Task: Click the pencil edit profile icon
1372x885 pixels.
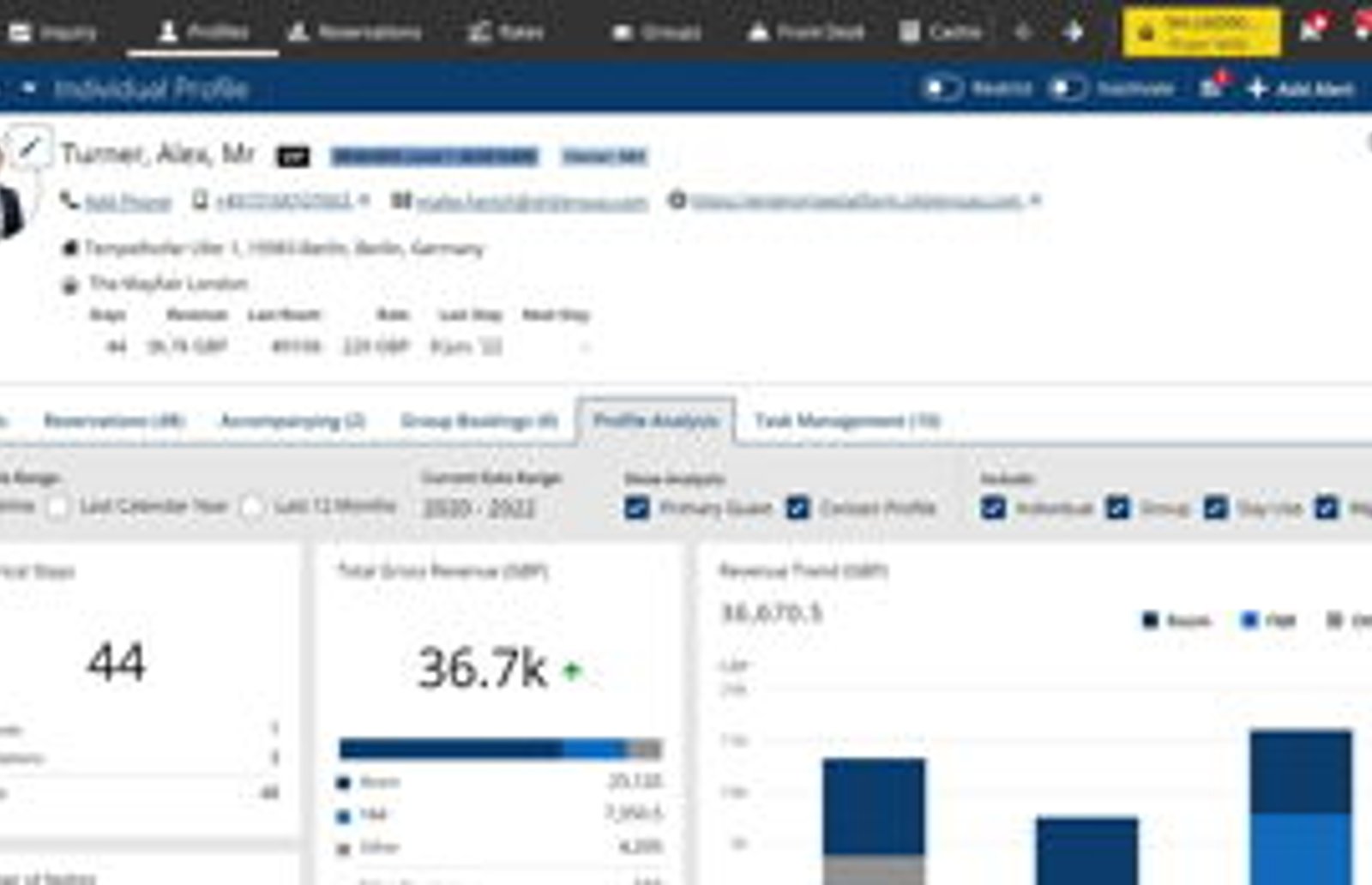Action: click(30, 149)
